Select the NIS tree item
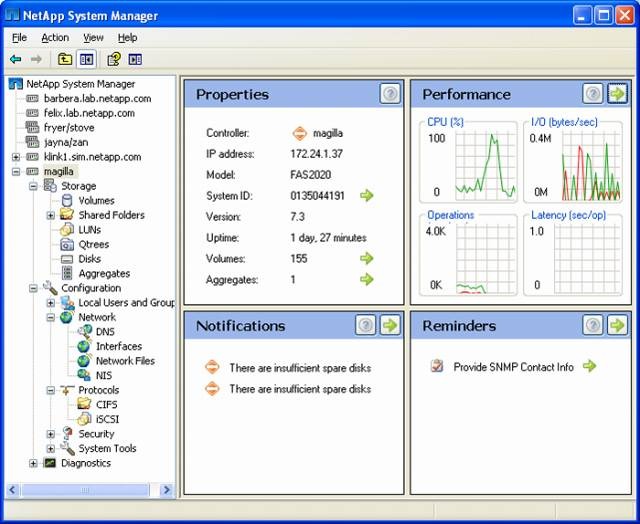Viewport: 640px width, 524px height. click(x=104, y=375)
